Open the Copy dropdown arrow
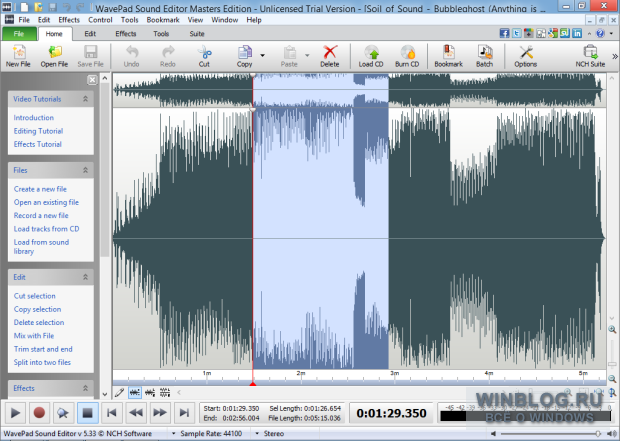620x441 pixels. click(263, 55)
